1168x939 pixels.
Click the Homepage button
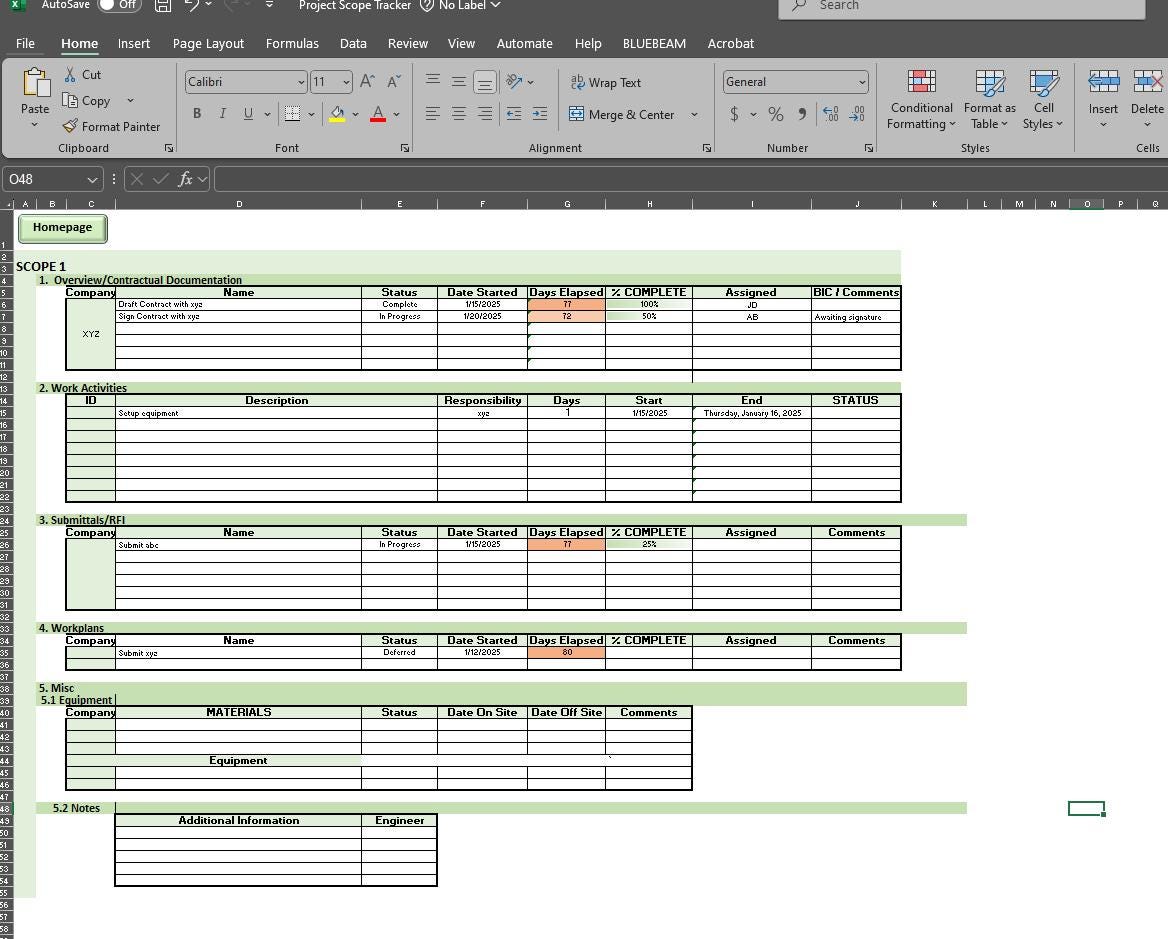tap(62, 228)
